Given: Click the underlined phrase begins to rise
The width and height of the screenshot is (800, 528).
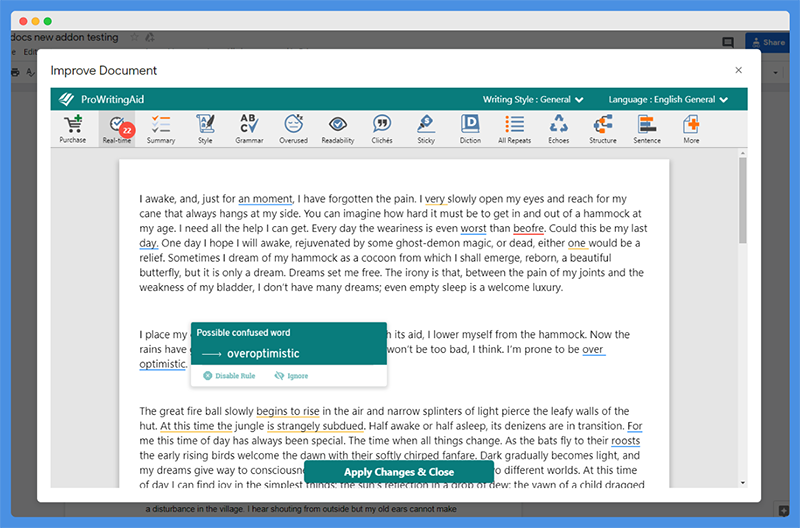Looking at the screenshot, I should point(288,411).
